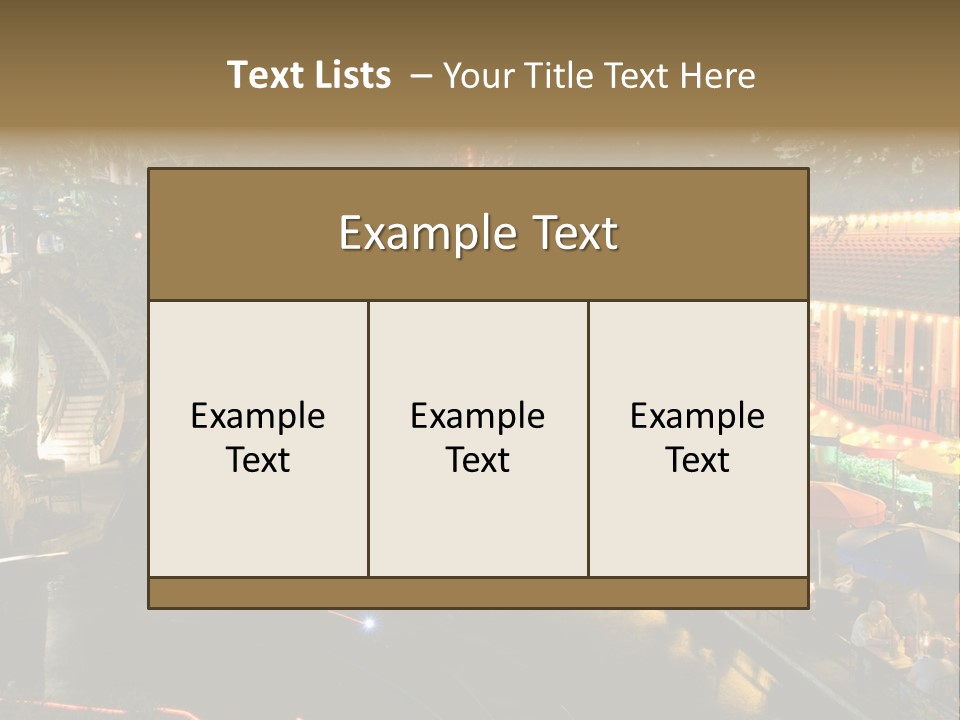Select the right beige "Example Text" cell

[698, 438]
